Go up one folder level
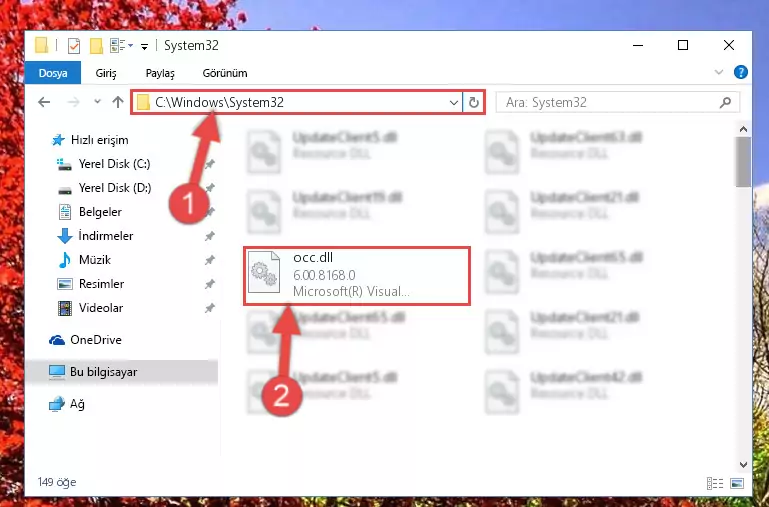Screen dimensions: 769x507 pyautogui.click(x=118, y=102)
